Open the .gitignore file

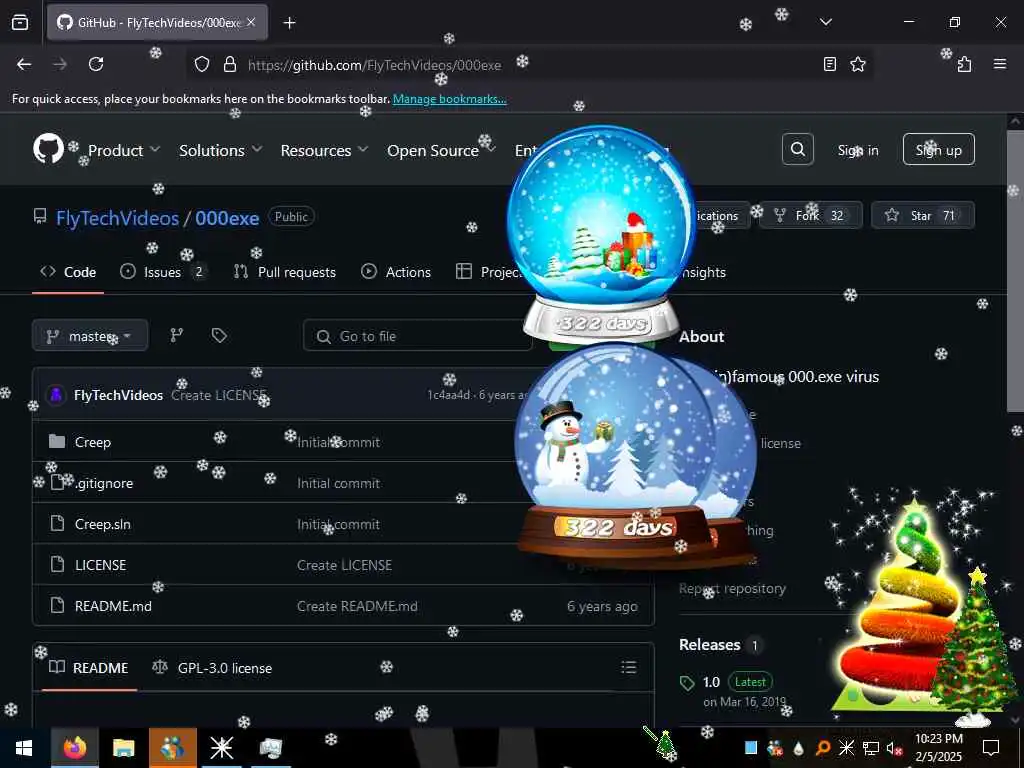[x=104, y=483]
